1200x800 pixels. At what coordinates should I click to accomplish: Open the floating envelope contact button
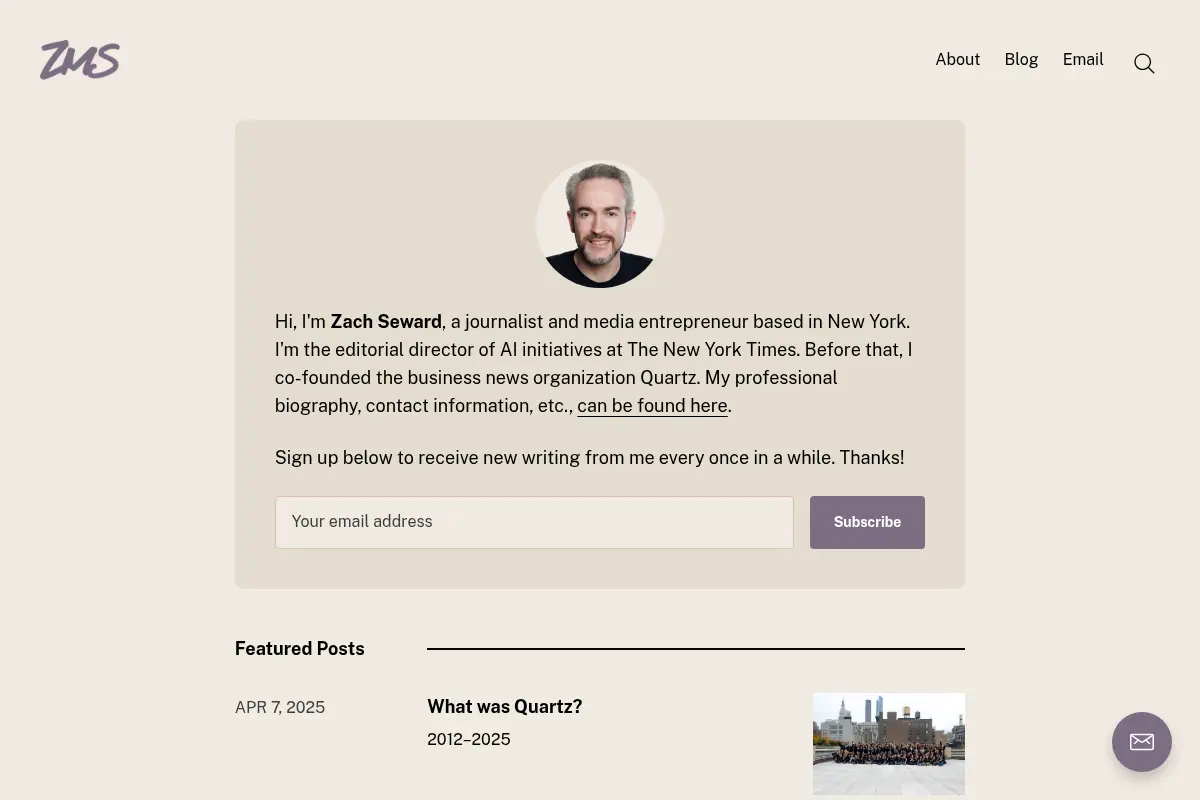1142,742
